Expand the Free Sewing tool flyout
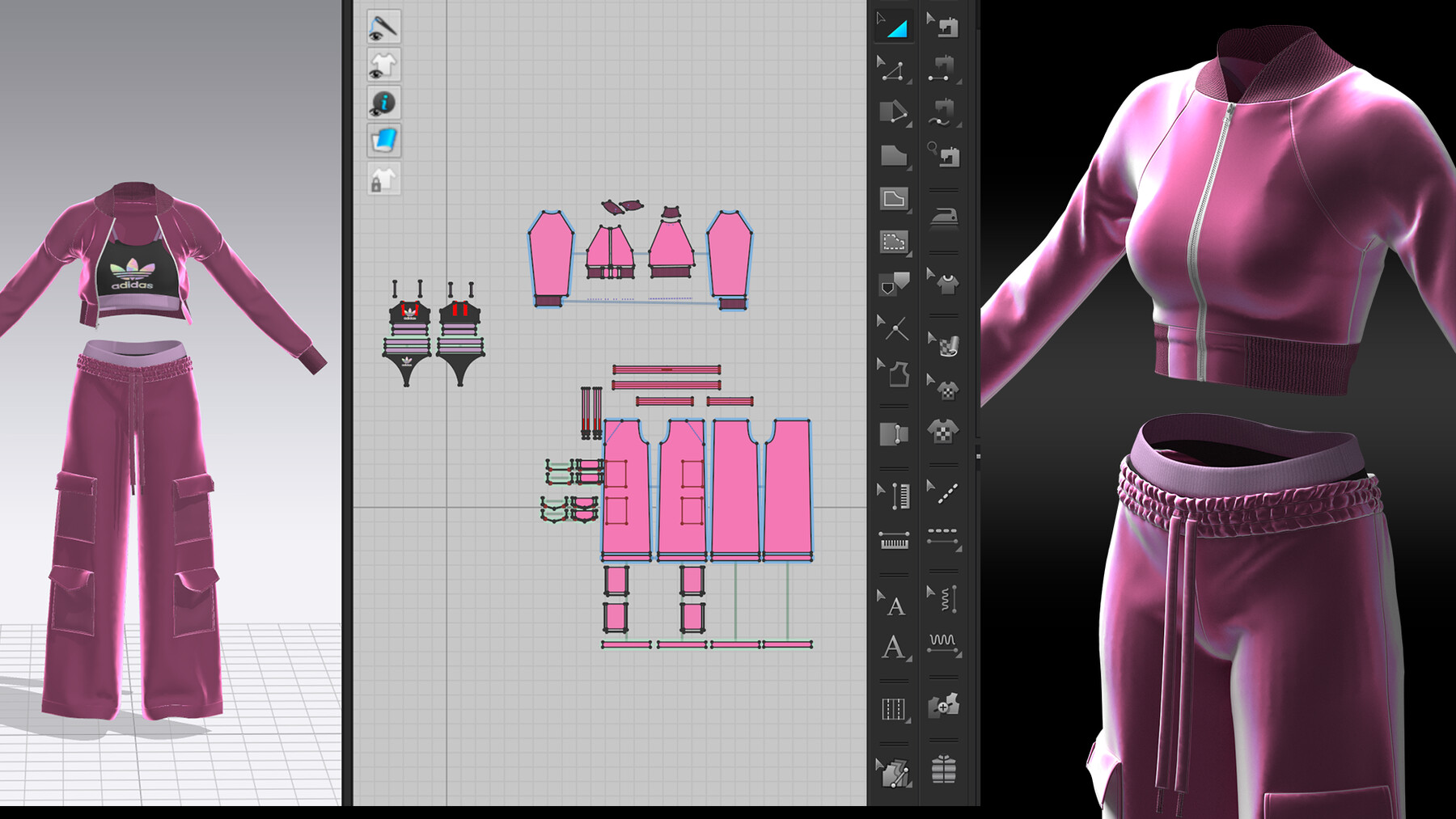 pyautogui.click(x=959, y=125)
